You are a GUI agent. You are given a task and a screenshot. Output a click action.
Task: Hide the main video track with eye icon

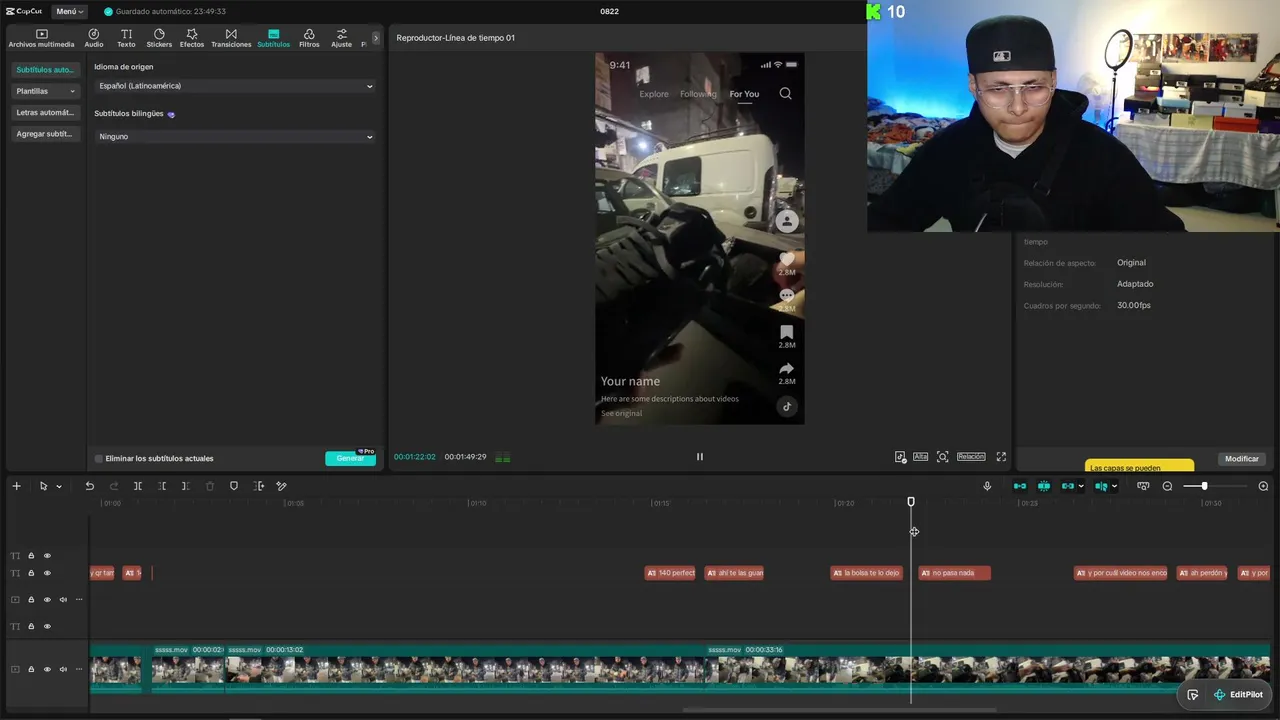[47, 669]
